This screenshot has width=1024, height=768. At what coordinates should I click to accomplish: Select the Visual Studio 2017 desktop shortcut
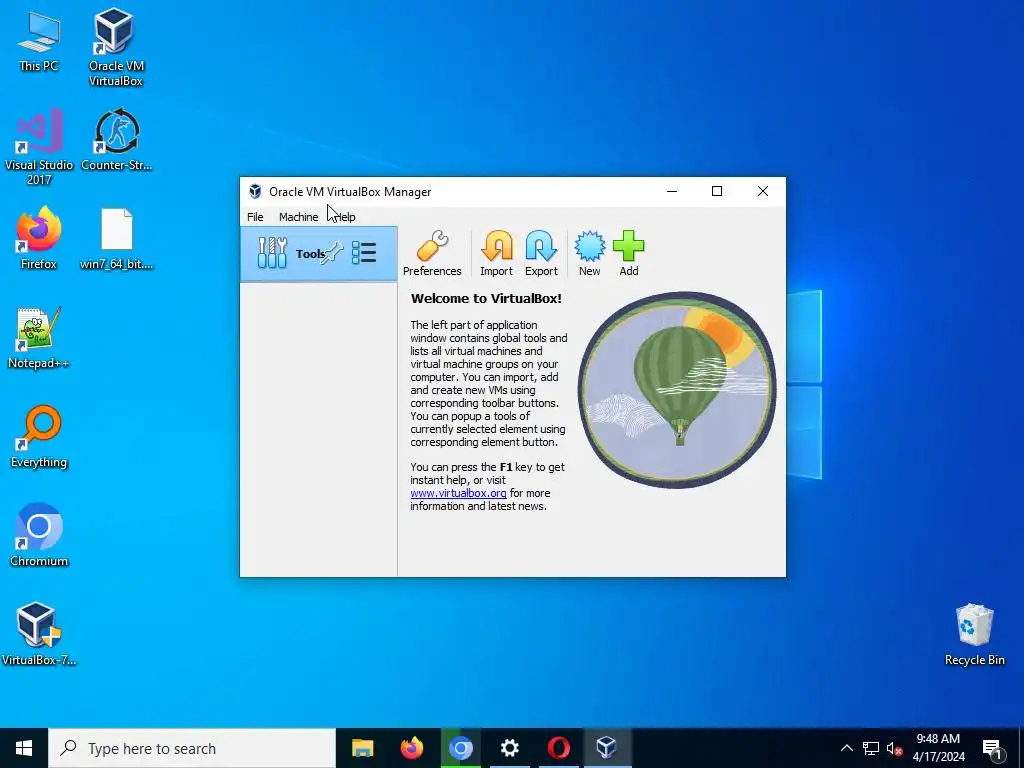point(39,147)
